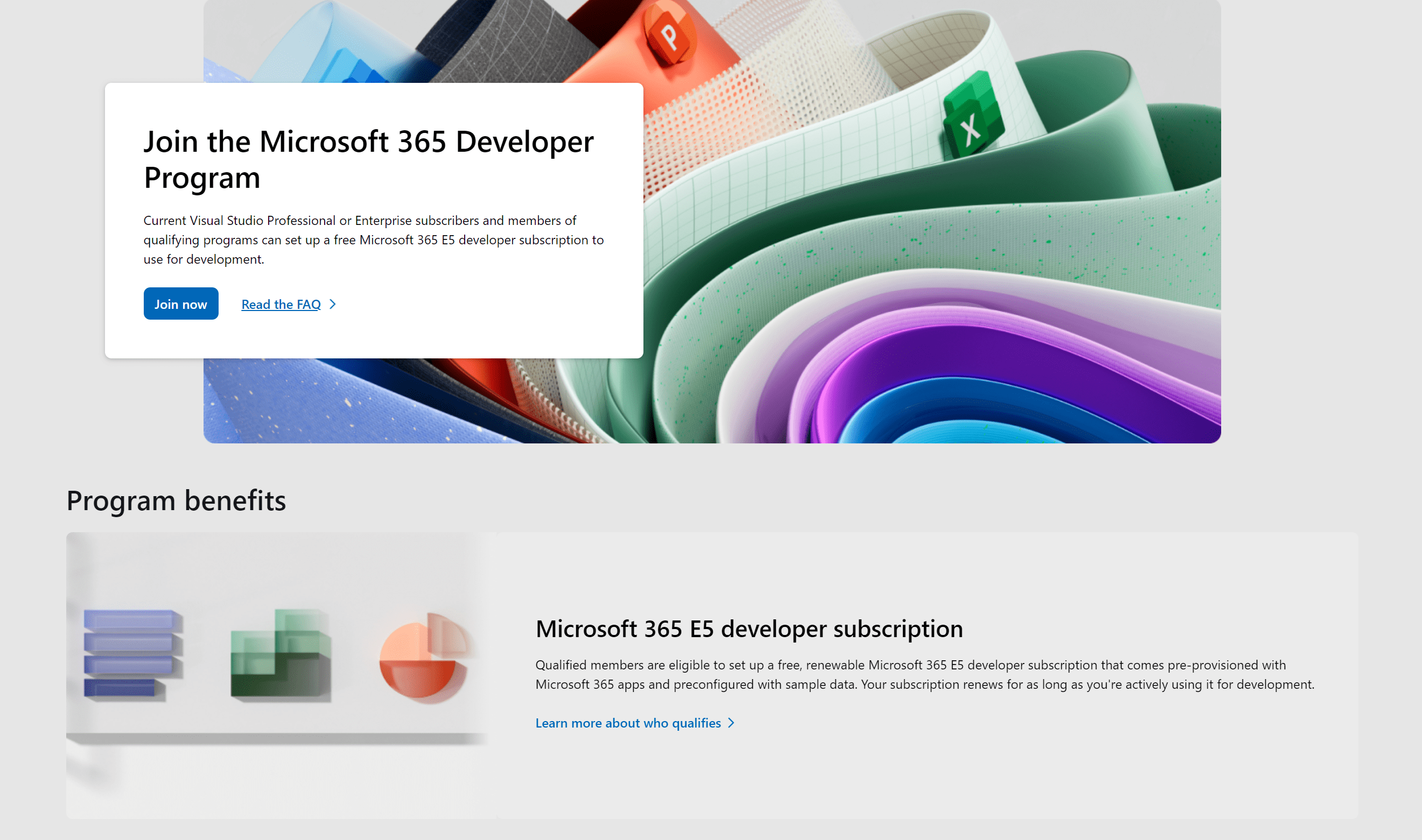Open the Read the FAQ link
1422x840 pixels.
[281, 305]
